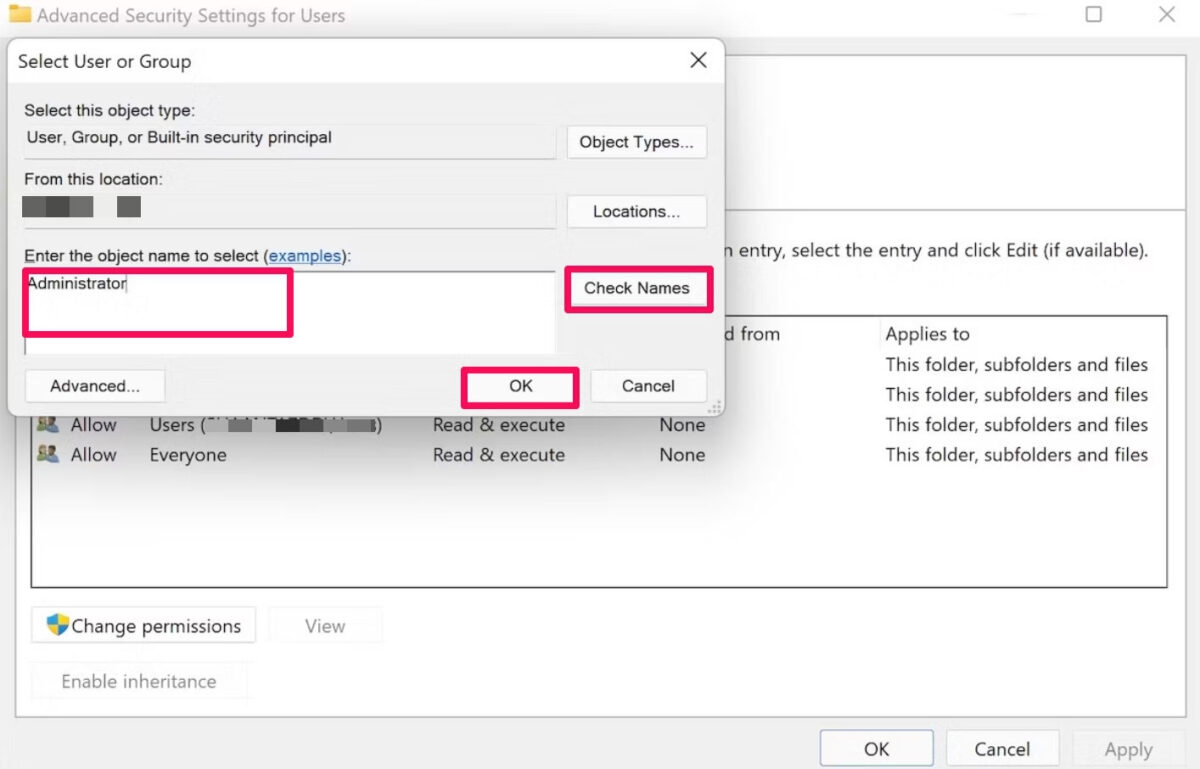Click the Apply button
1200x769 pixels.
point(1128,749)
